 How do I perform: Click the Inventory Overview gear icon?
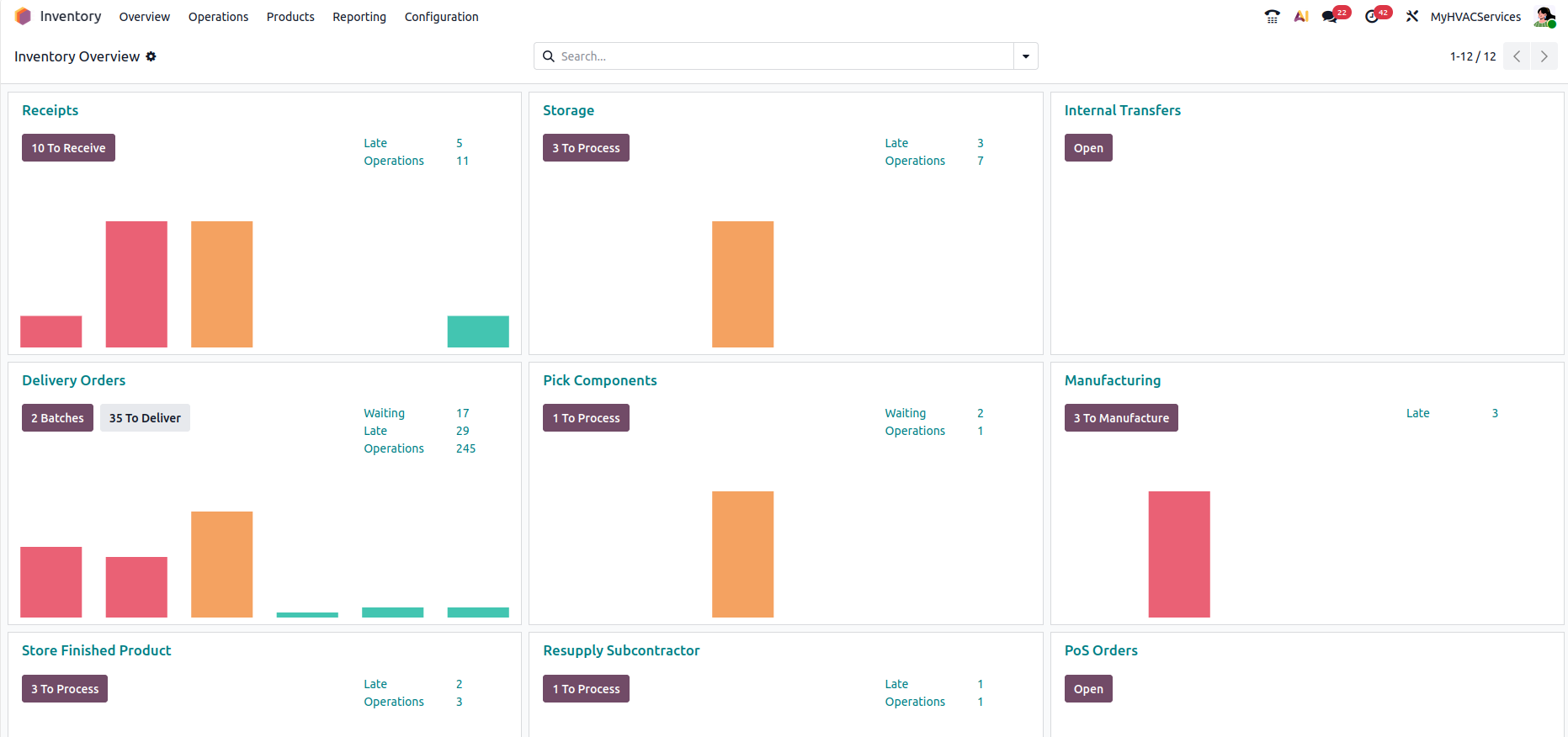151,56
